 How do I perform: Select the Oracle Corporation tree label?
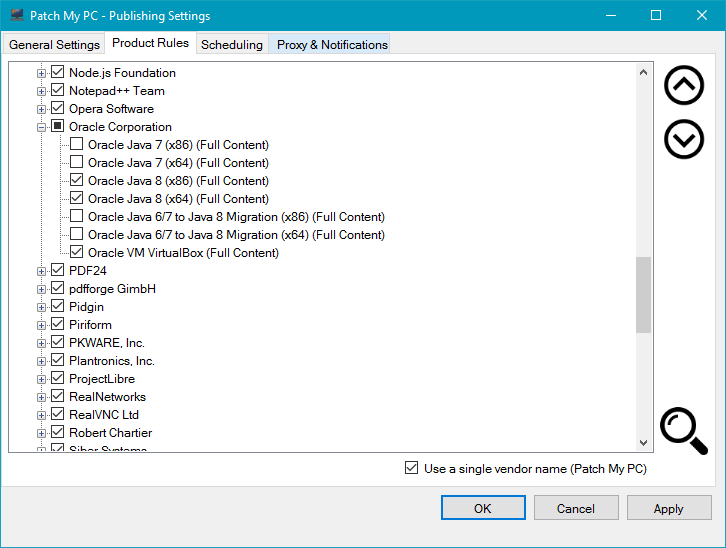(120, 126)
